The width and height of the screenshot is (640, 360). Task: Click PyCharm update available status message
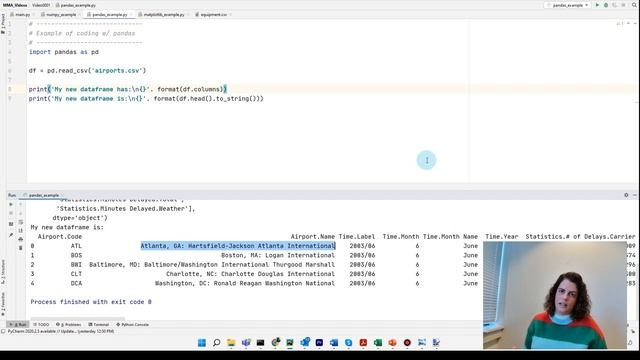tap(60, 331)
